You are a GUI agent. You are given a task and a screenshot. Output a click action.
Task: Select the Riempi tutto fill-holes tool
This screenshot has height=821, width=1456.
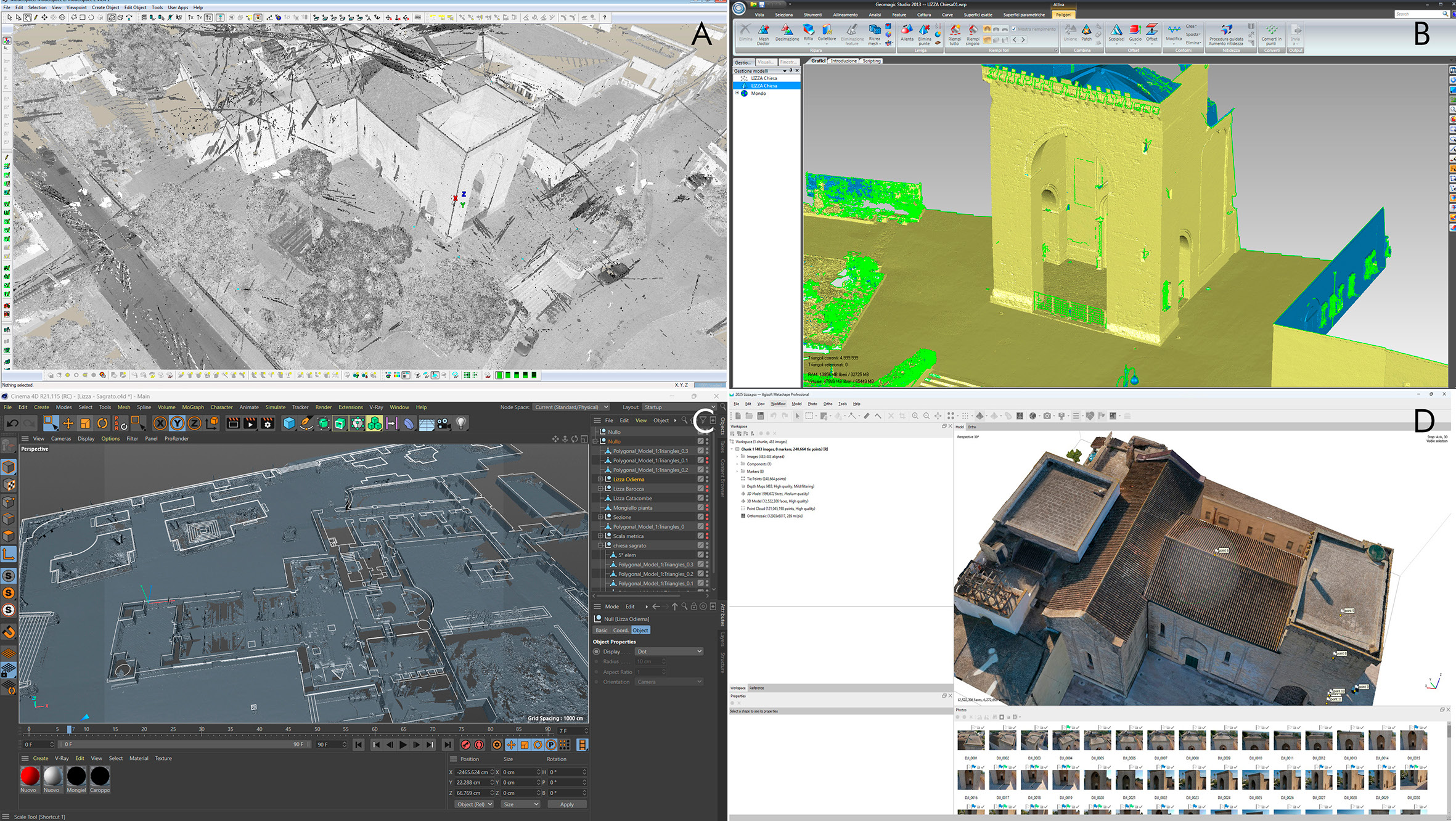point(954,35)
